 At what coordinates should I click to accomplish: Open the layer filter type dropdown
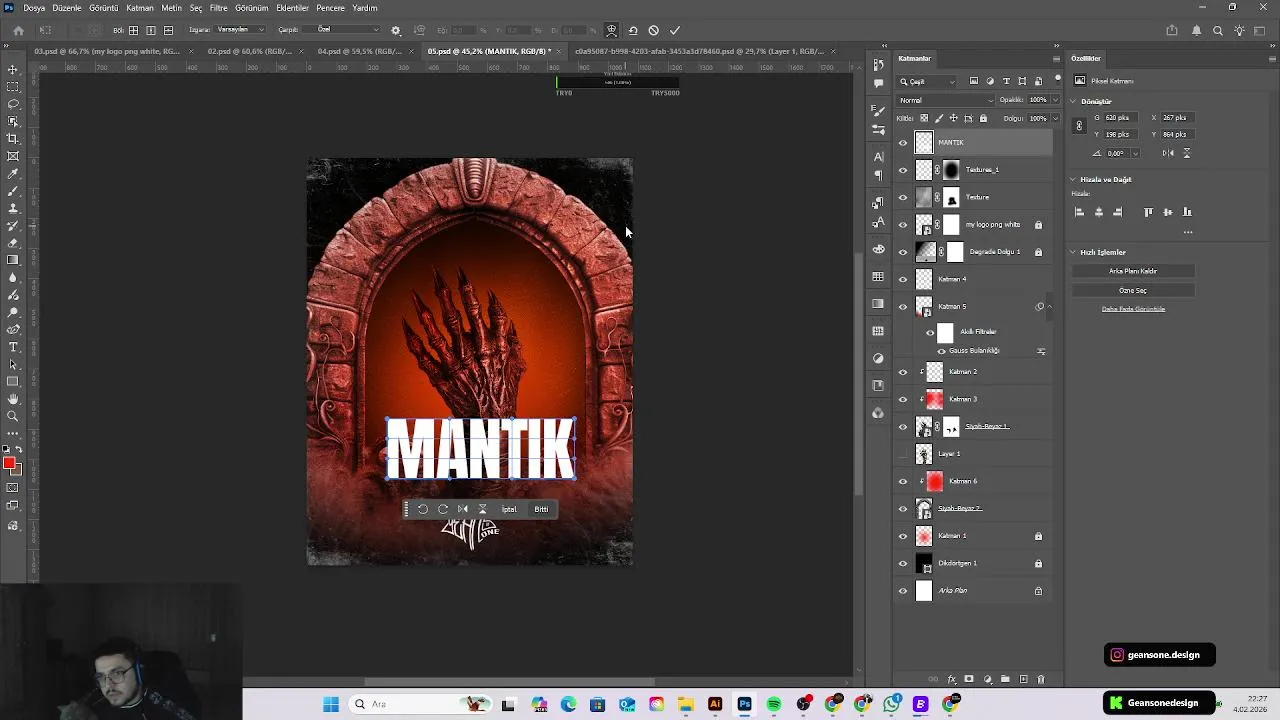tap(927, 81)
